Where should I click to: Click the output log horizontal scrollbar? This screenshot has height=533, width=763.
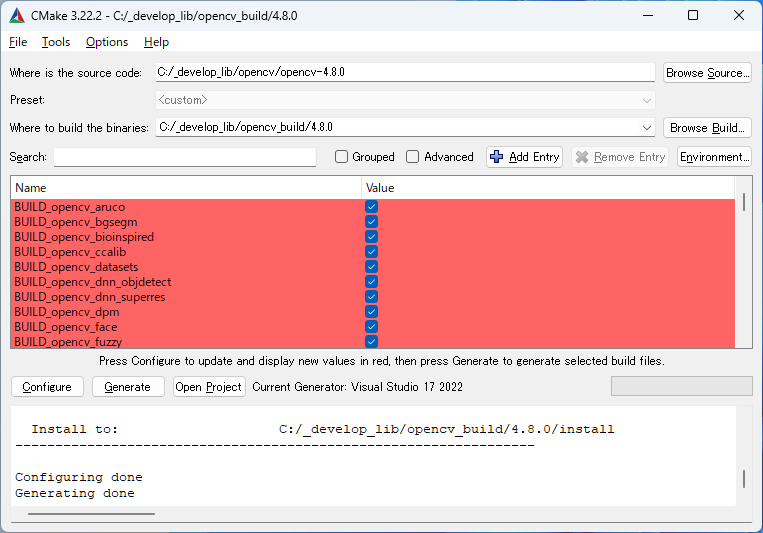click(91, 514)
